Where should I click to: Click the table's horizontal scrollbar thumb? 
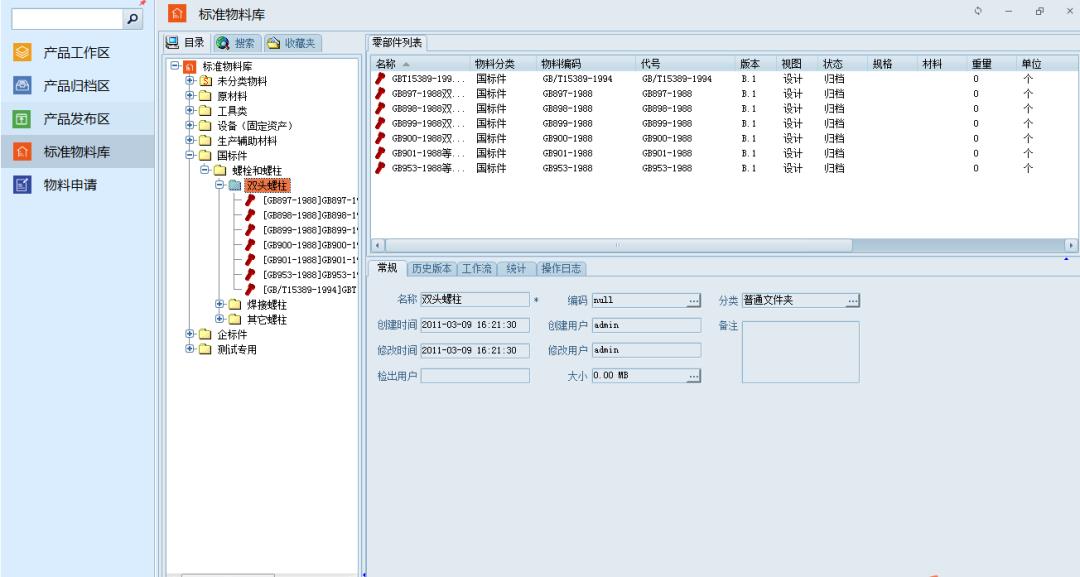[x=619, y=245]
